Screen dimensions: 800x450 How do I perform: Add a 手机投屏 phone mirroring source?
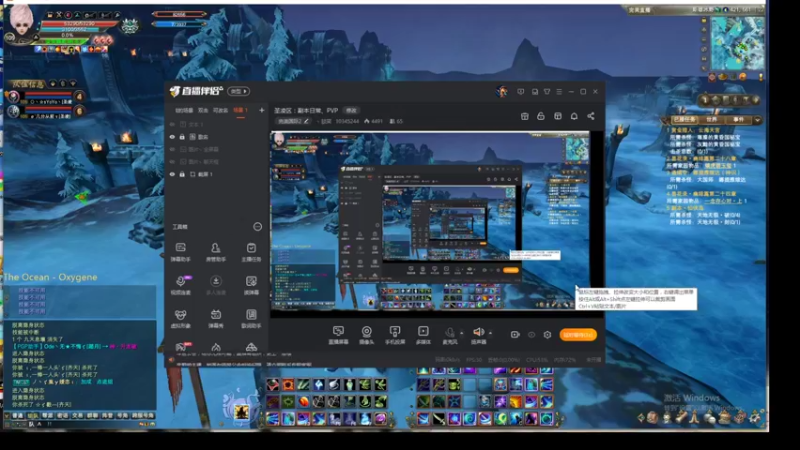coord(395,335)
